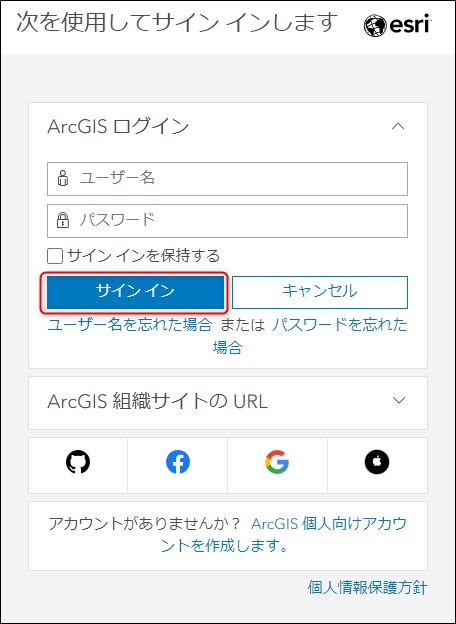
Task: Click the GitHub sign-in icon
Action: click(x=78, y=462)
